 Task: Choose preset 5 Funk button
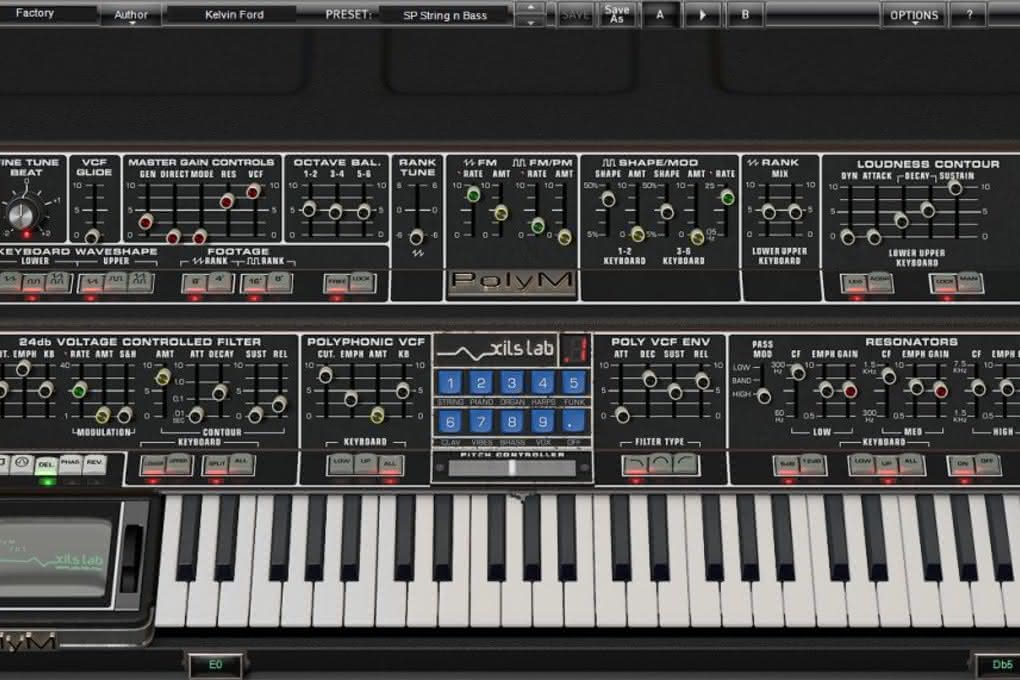[x=573, y=383]
